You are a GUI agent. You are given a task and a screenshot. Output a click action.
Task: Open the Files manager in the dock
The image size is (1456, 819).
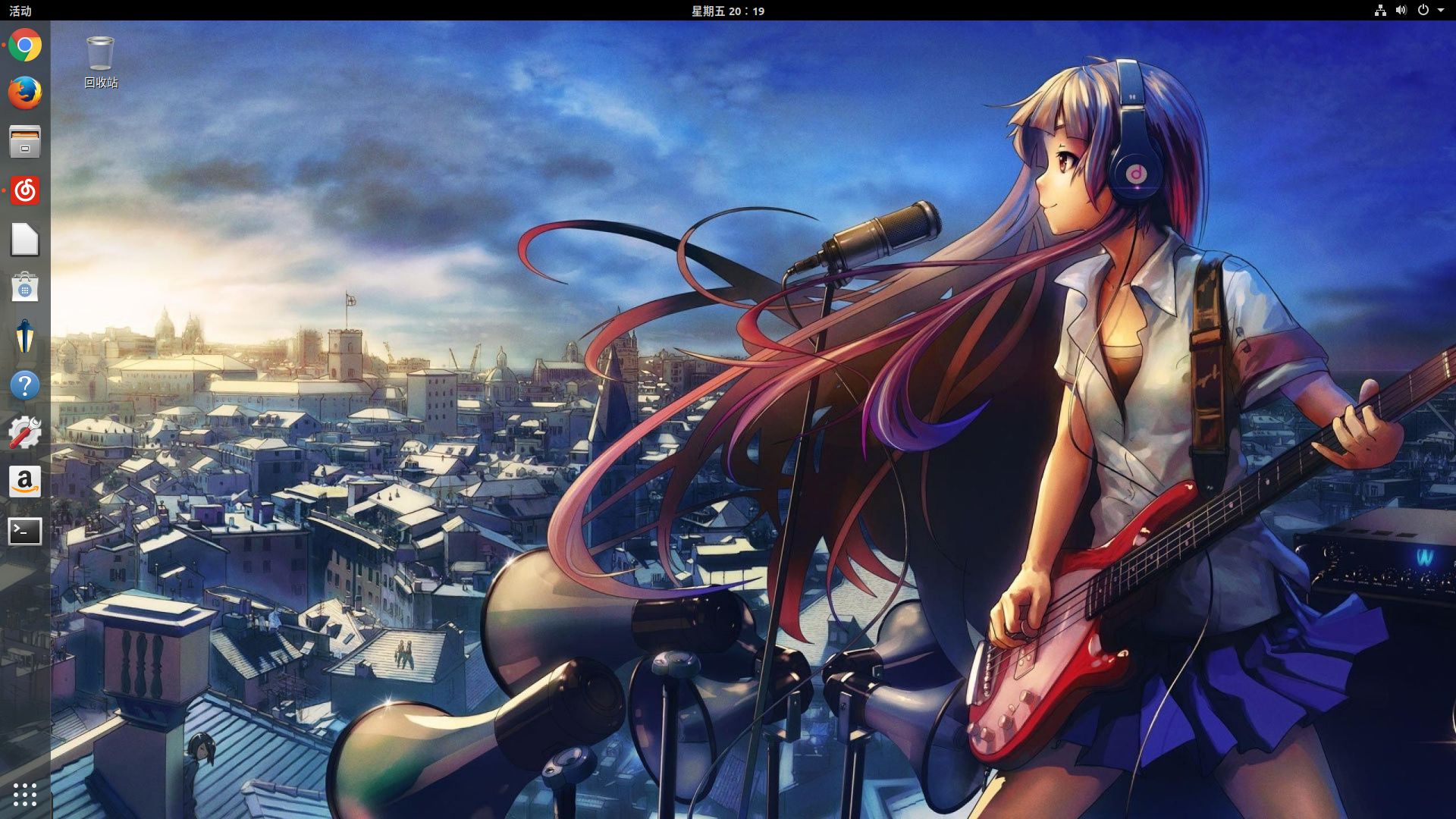[x=25, y=142]
